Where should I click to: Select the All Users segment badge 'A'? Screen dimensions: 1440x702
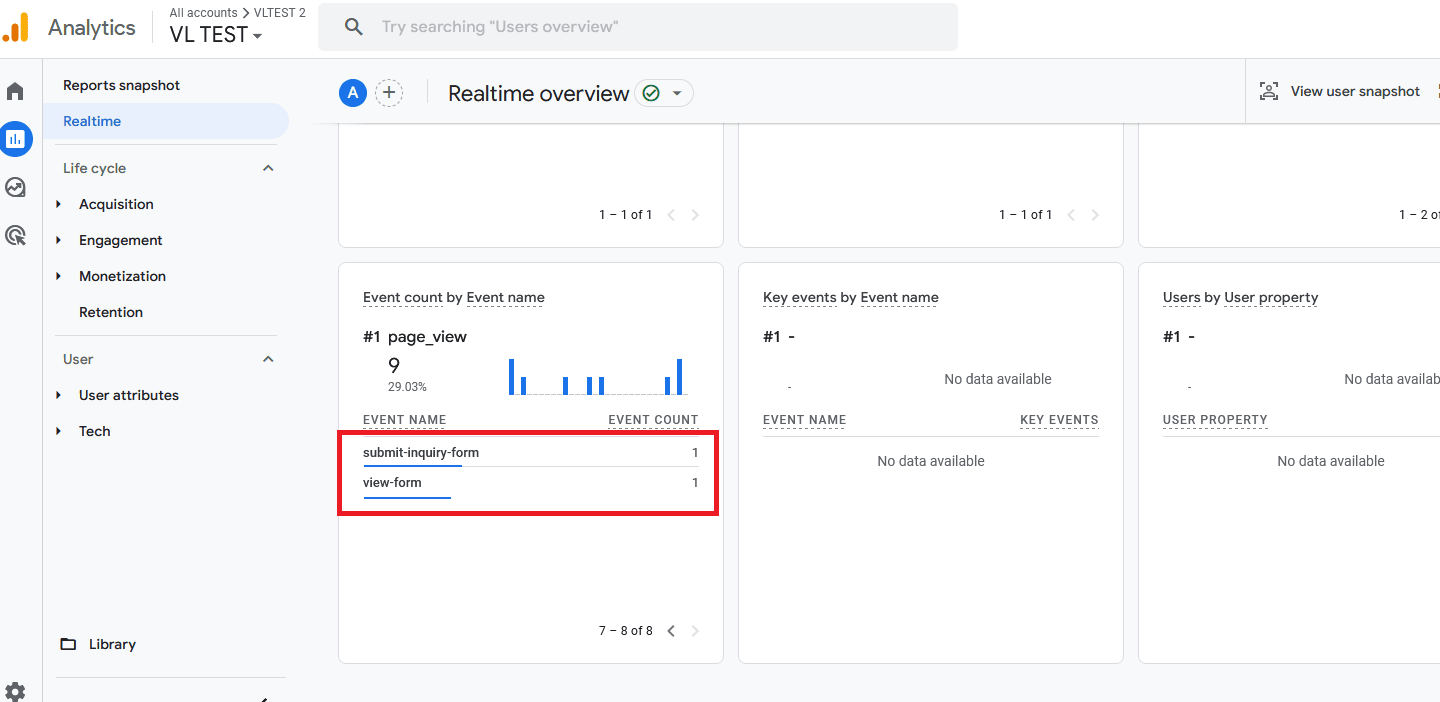352,93
